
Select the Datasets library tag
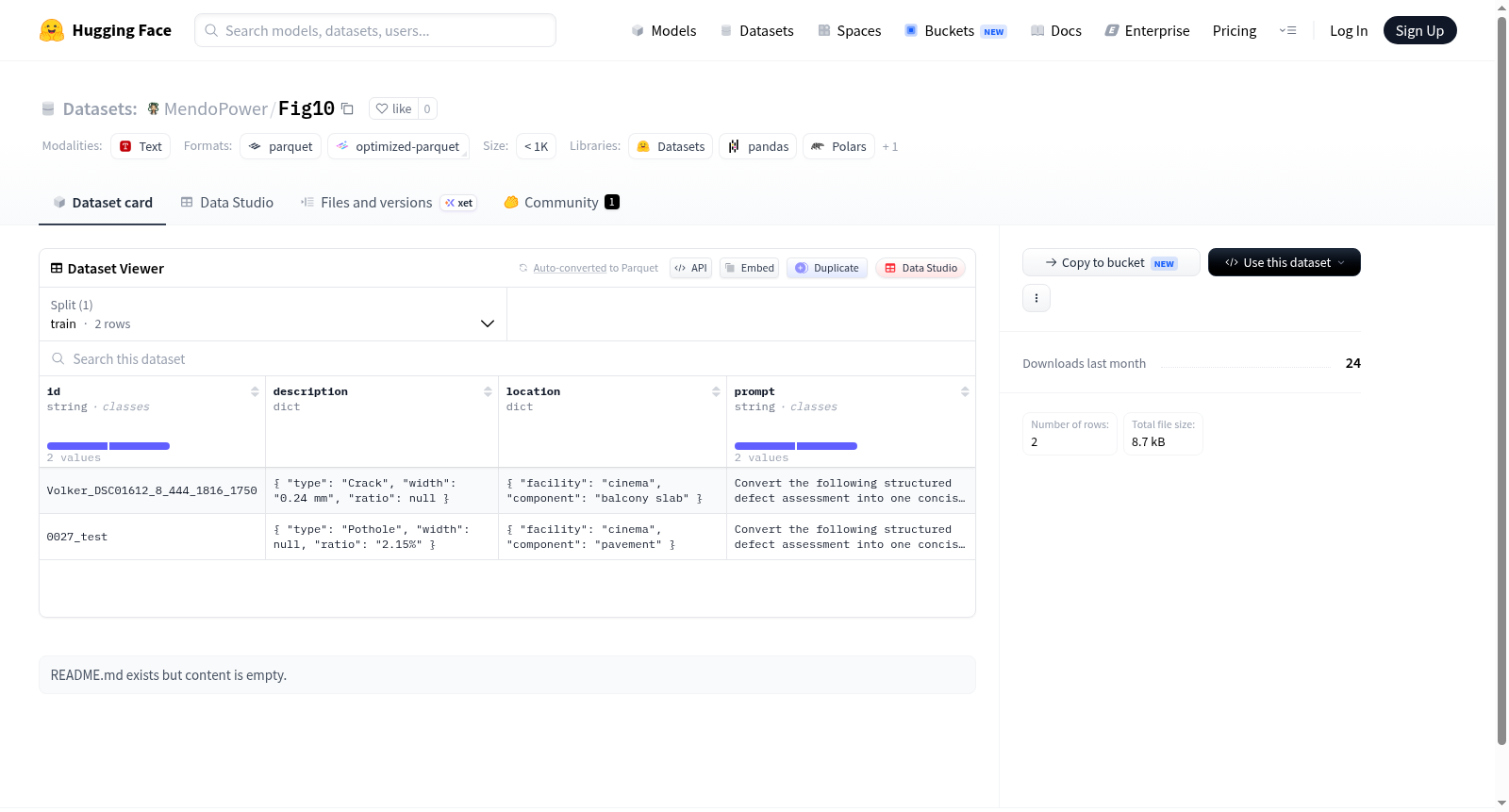coord(671,146)
